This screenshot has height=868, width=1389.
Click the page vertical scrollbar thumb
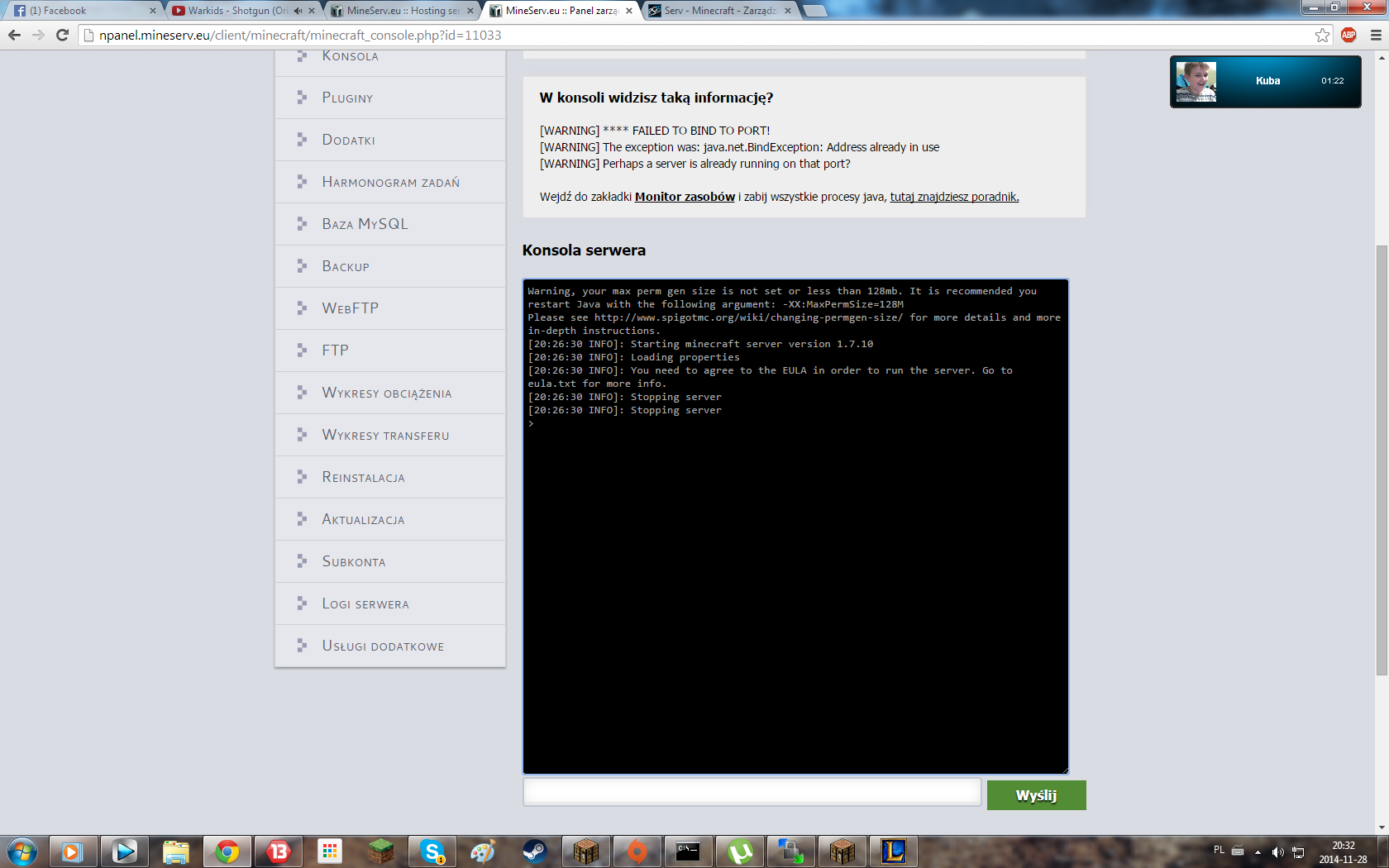coord(1382,460)
